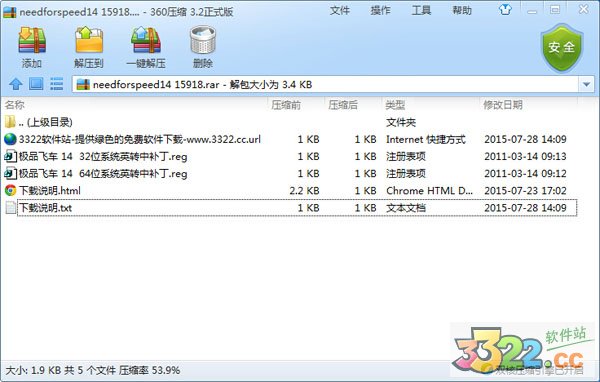This screenshot has height=382, width=600.
Task: Select file '下载说明.html'
Action: point(50,190)
